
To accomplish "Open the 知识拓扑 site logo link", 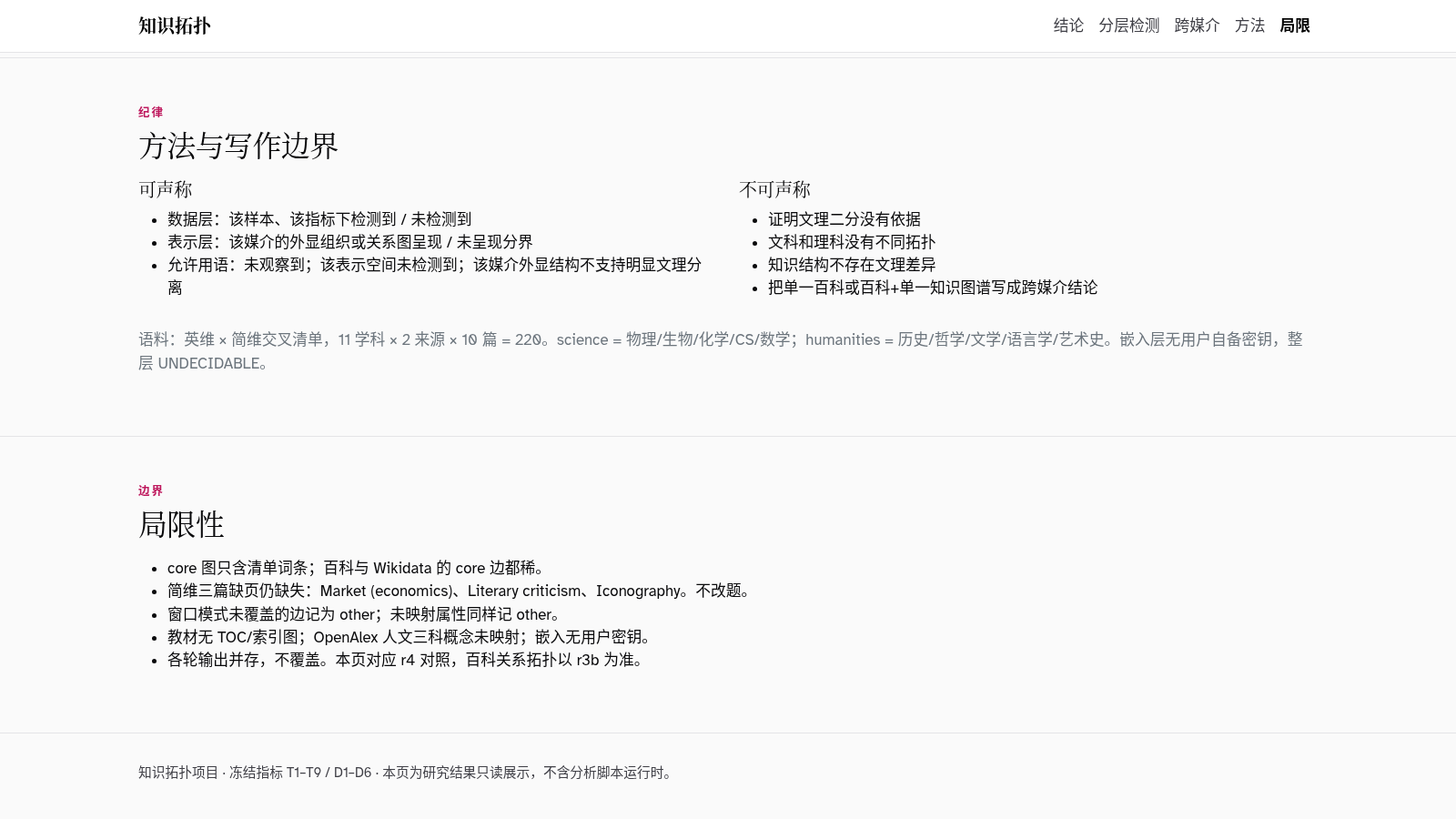I will point(175,25).
